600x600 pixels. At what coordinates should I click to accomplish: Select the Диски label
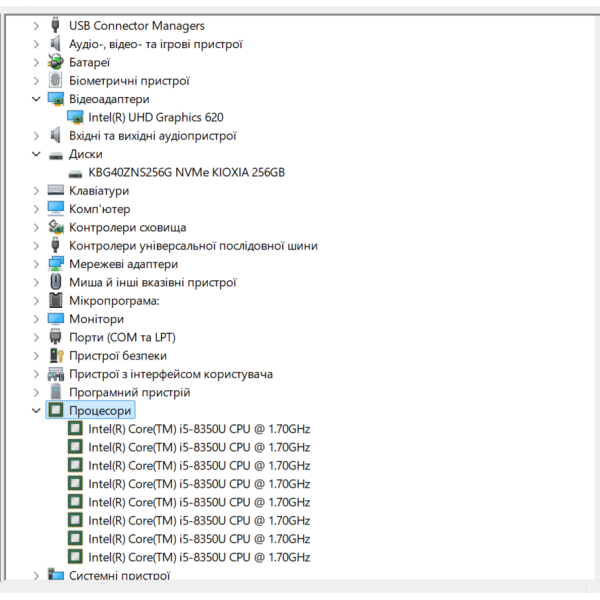coord(86,154)
